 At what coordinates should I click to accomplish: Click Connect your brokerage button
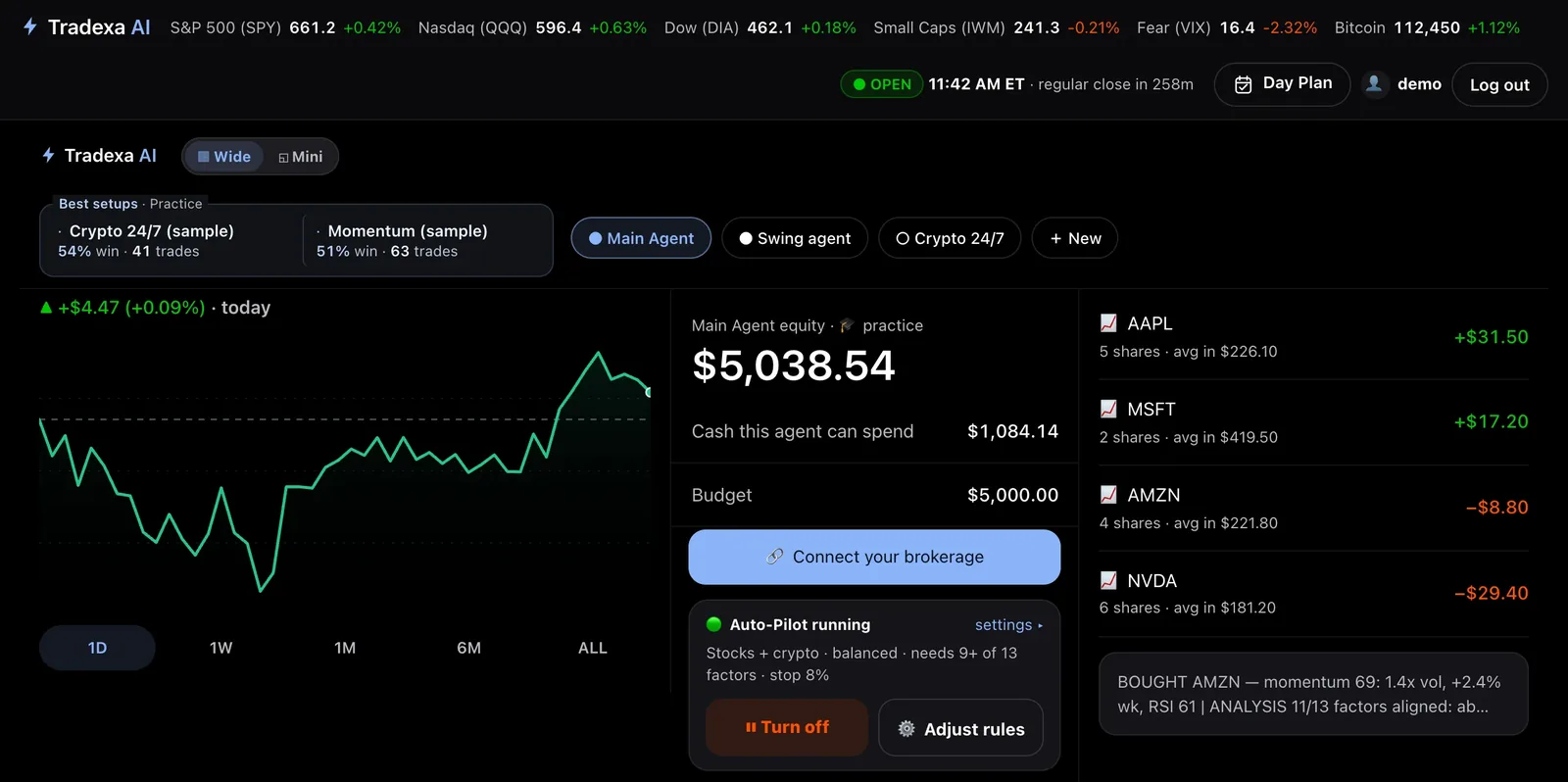point(874,557)
